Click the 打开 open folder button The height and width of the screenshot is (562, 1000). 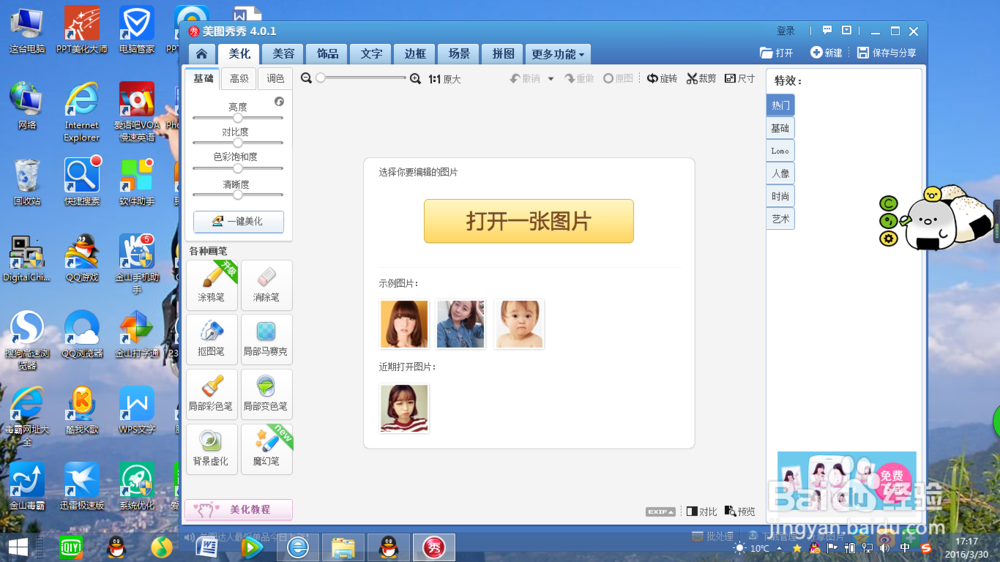pos(776,53)
